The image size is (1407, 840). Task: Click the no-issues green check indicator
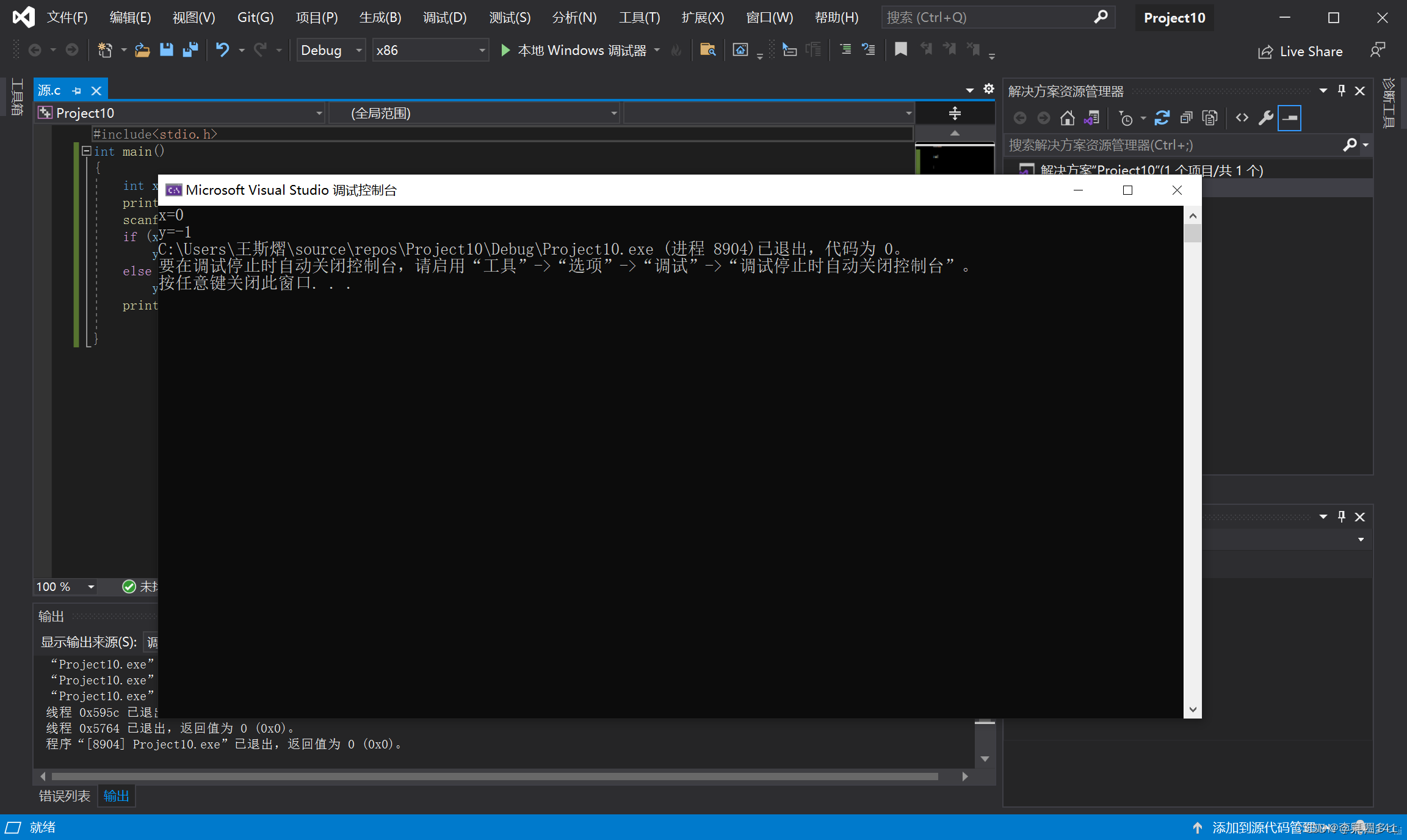[129, 587]
